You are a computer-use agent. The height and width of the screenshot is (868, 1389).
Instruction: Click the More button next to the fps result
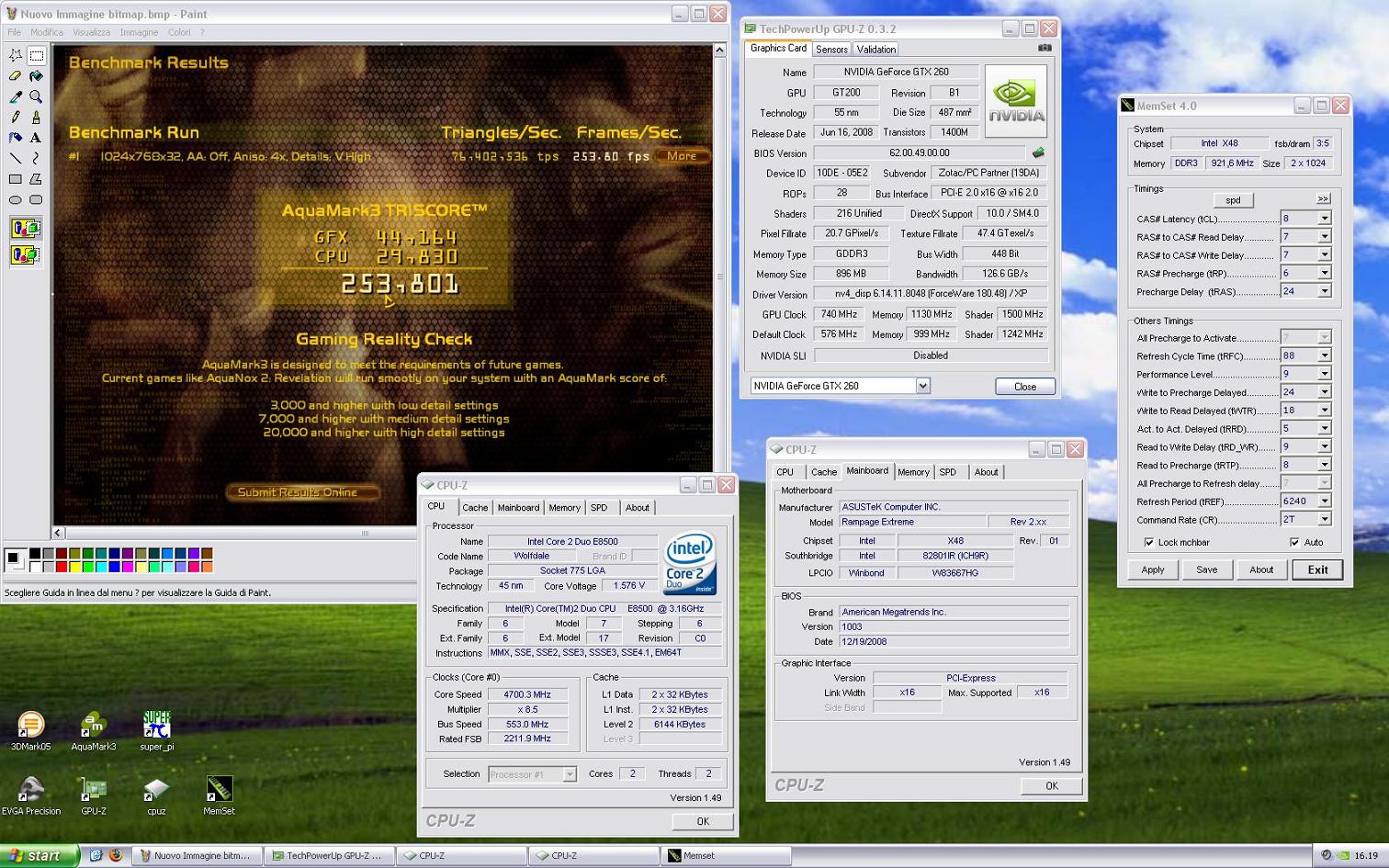click(682, 156)
